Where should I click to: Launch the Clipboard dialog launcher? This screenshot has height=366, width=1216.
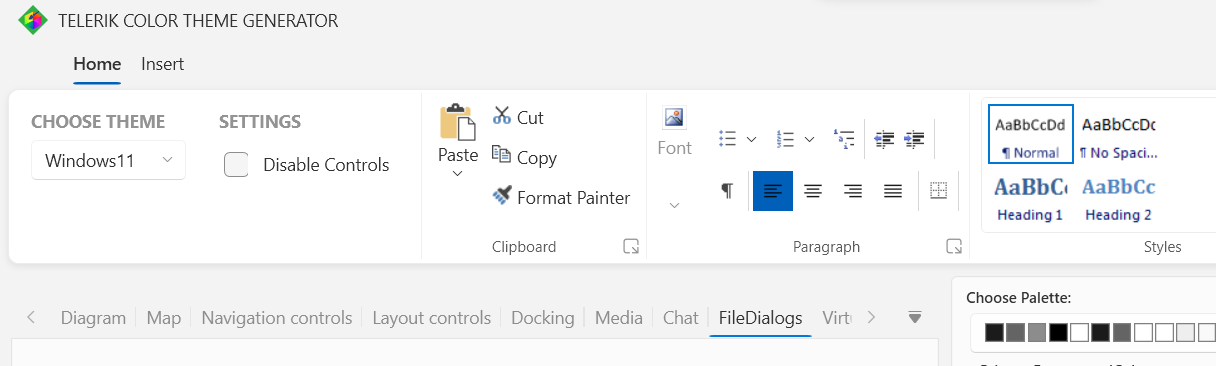631,246
